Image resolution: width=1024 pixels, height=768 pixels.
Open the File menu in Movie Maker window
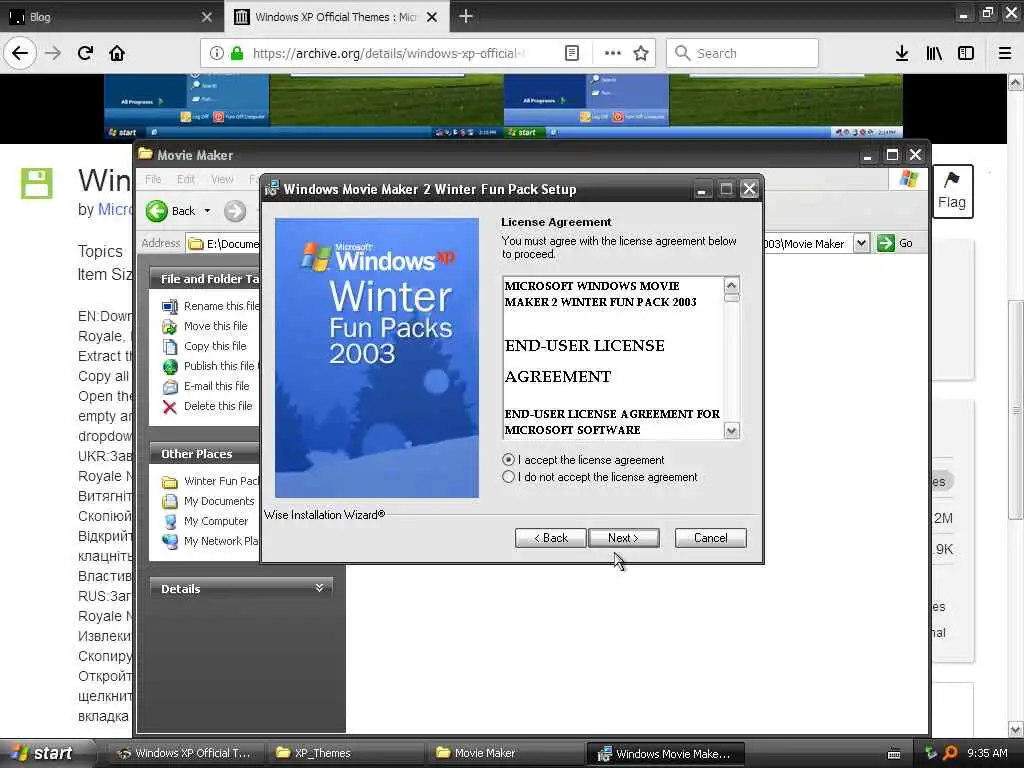click(x=153, y=179)
